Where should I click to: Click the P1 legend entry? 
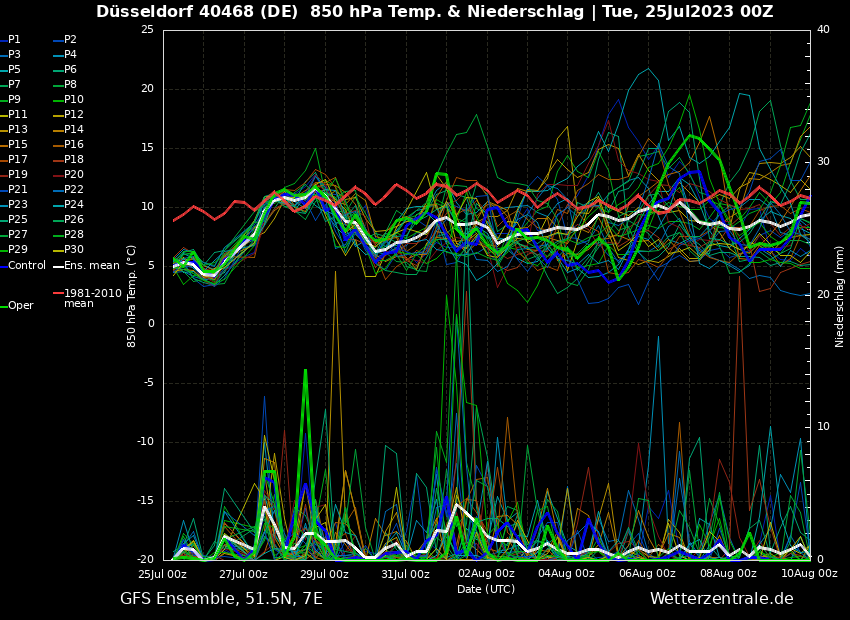coord(14,40)
